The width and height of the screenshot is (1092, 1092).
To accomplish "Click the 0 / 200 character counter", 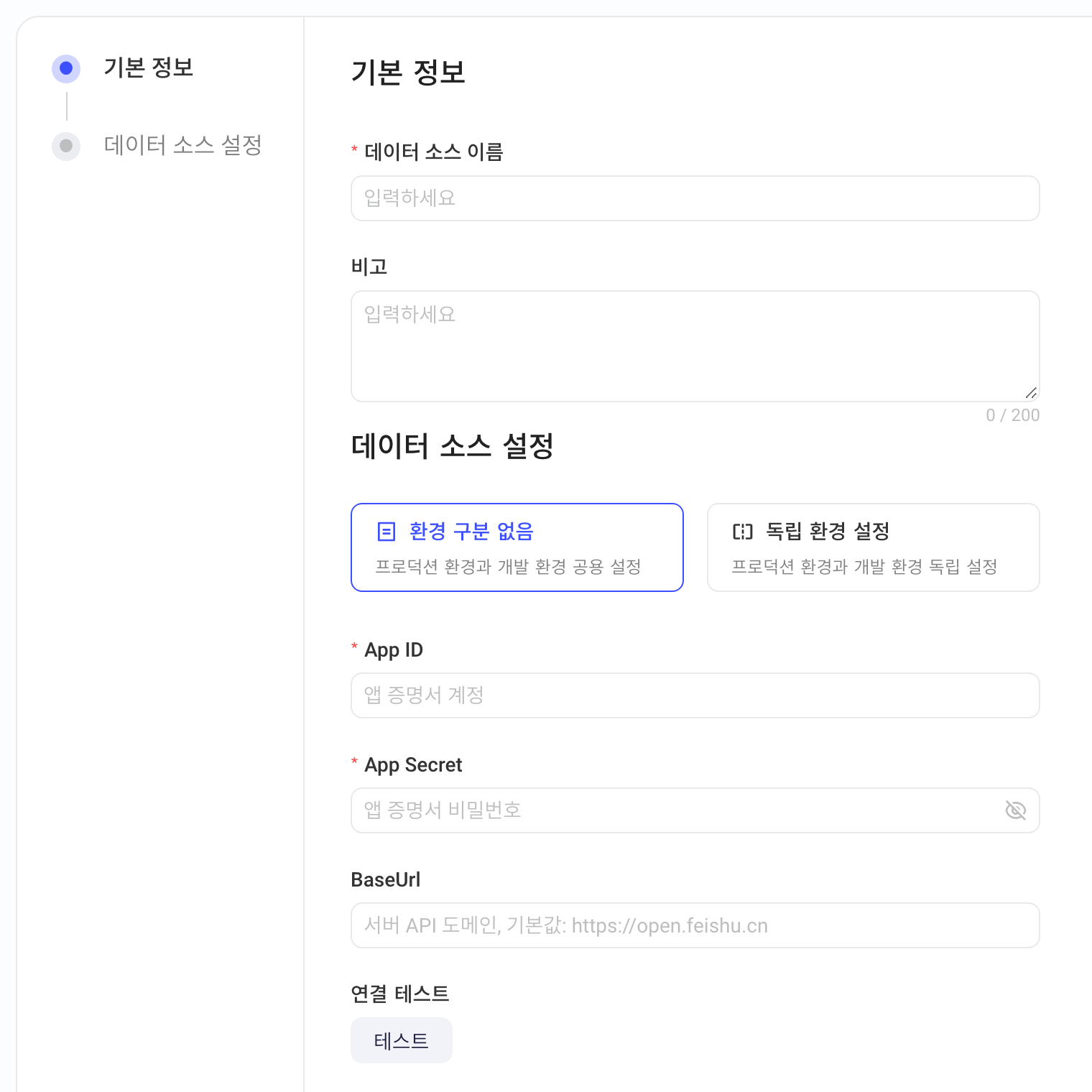I will (1013, 415).
